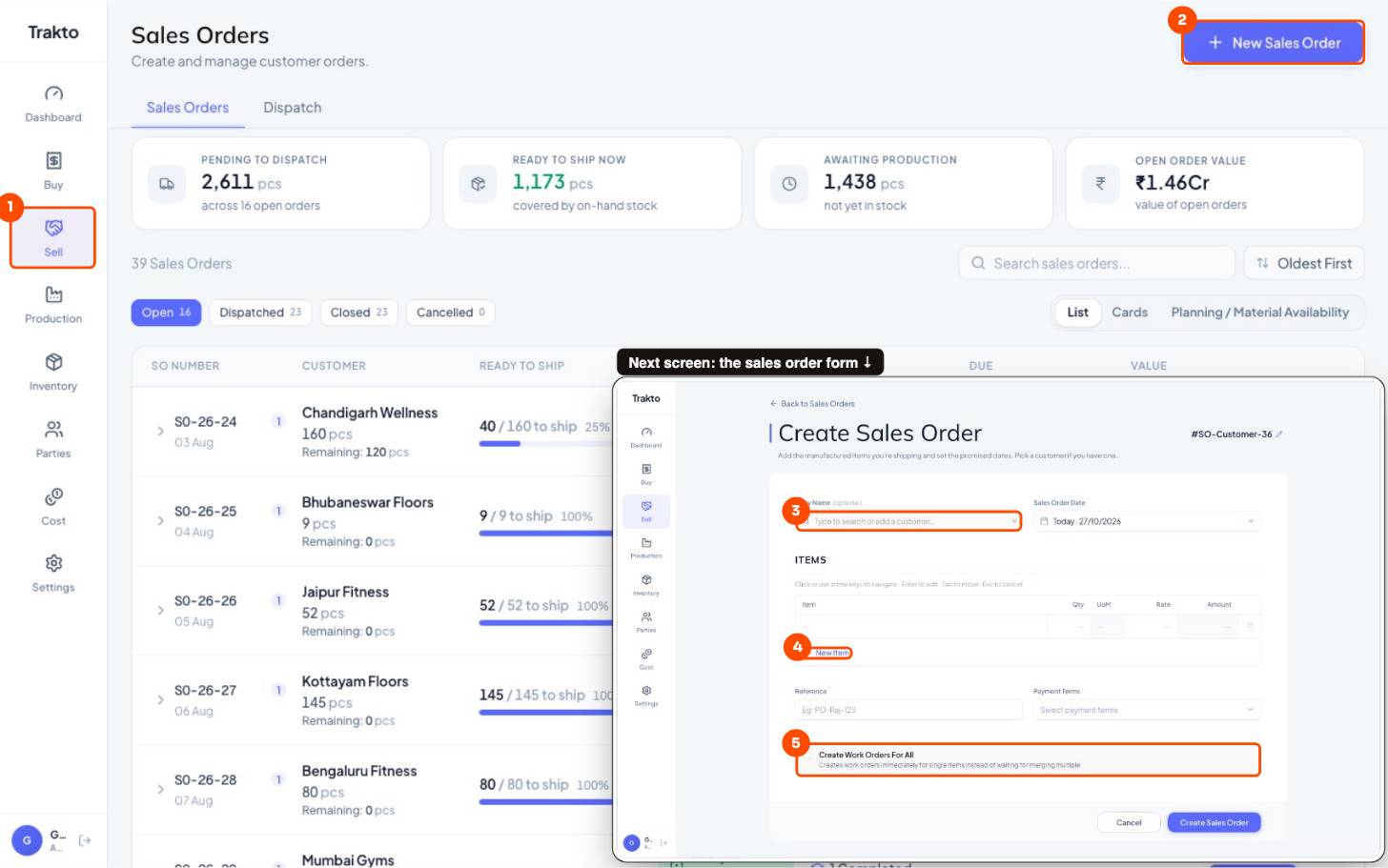Click the trash icon in the items table row
The image size is (1388, 868).
[x=1250, y=627]
